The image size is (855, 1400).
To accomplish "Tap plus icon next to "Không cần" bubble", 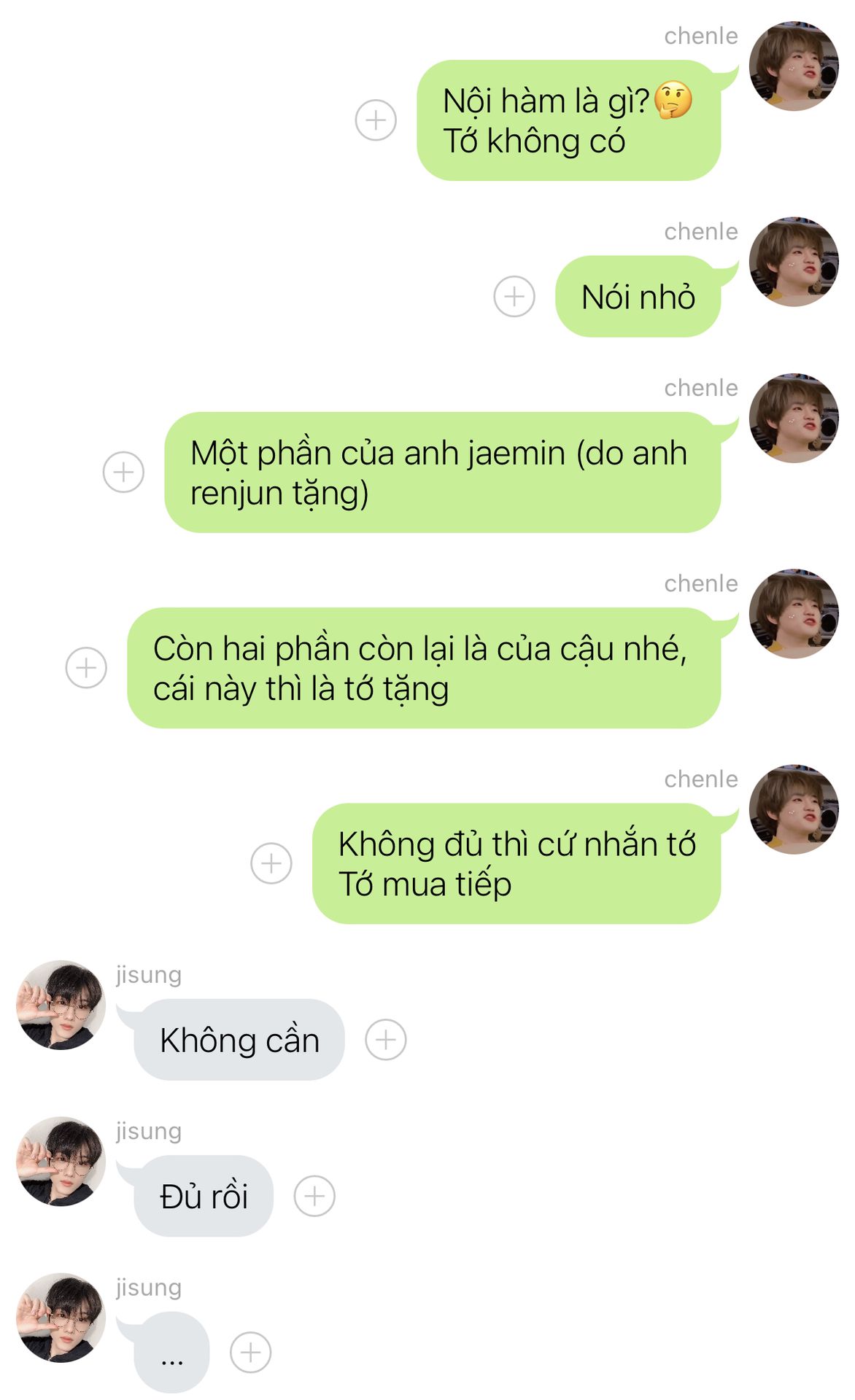I will tap(386, 1039).
